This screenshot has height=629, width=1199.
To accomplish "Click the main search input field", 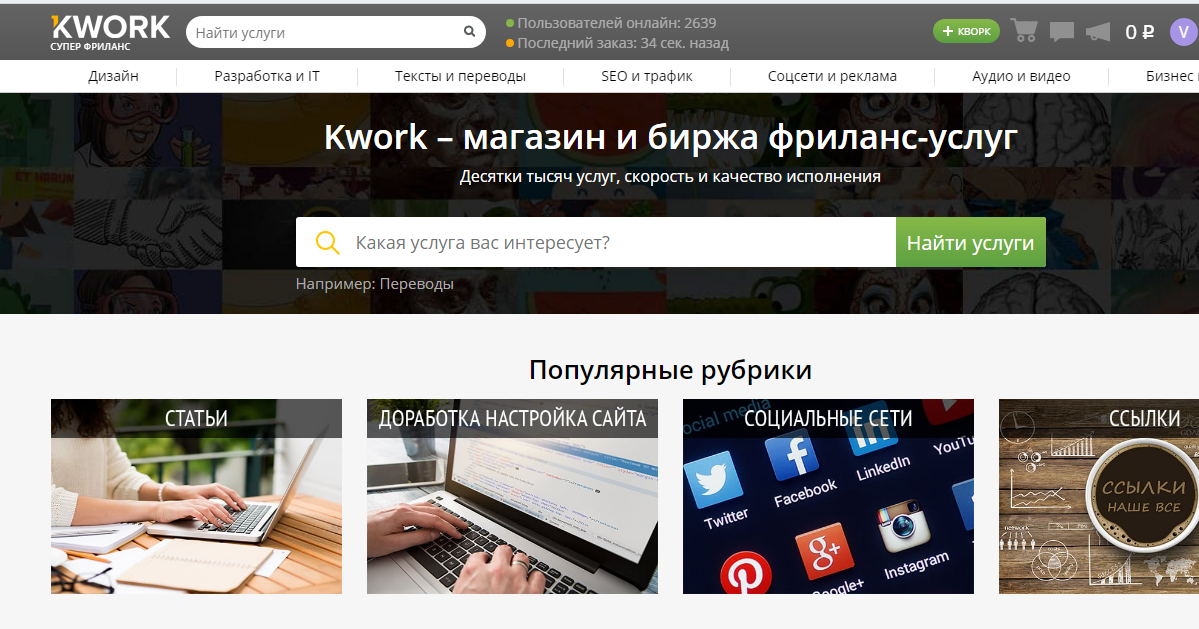I will pyautogui.click(x=600, y=242).
